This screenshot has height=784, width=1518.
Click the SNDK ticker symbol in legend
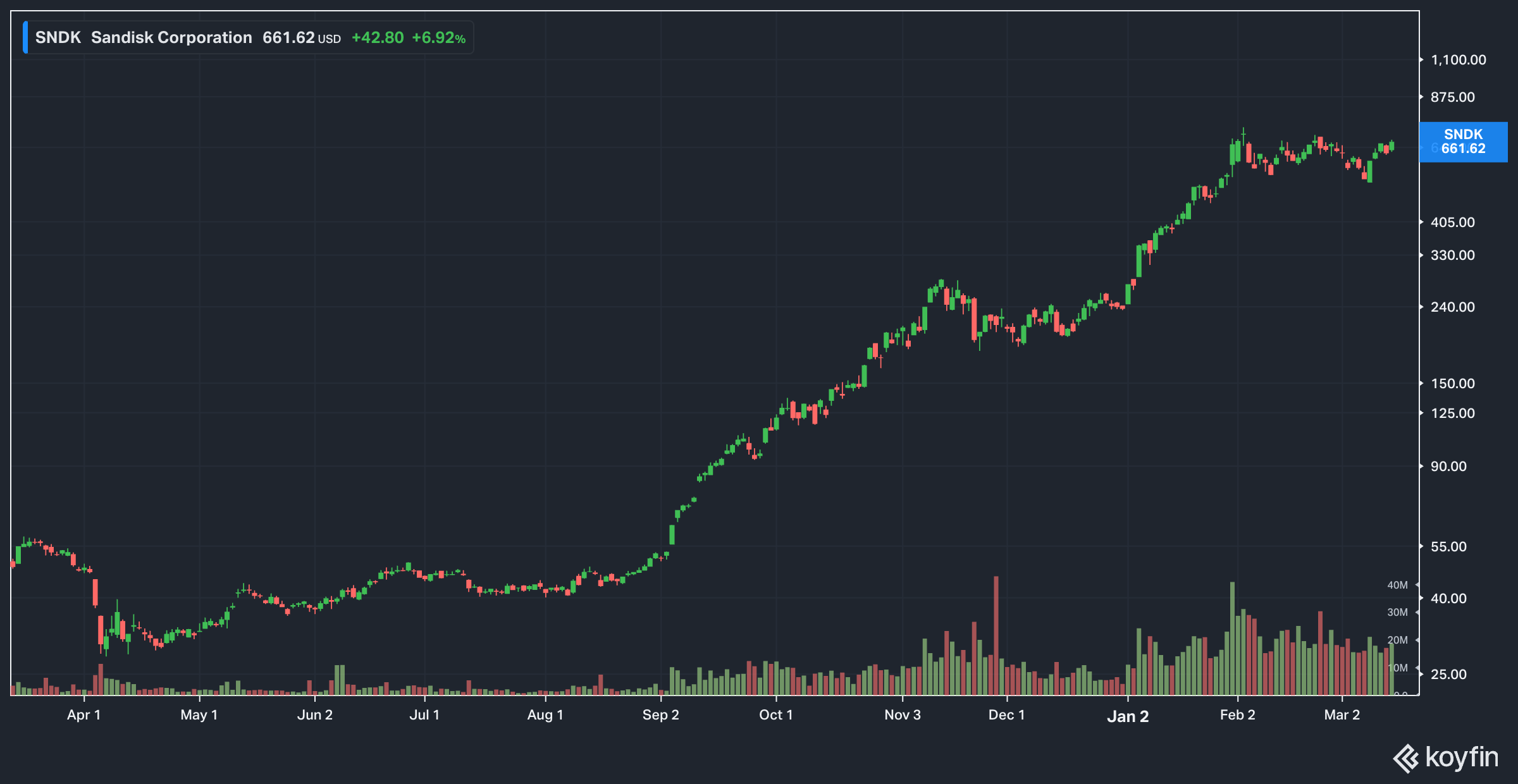pyautogui.click(x=58, y=38)
